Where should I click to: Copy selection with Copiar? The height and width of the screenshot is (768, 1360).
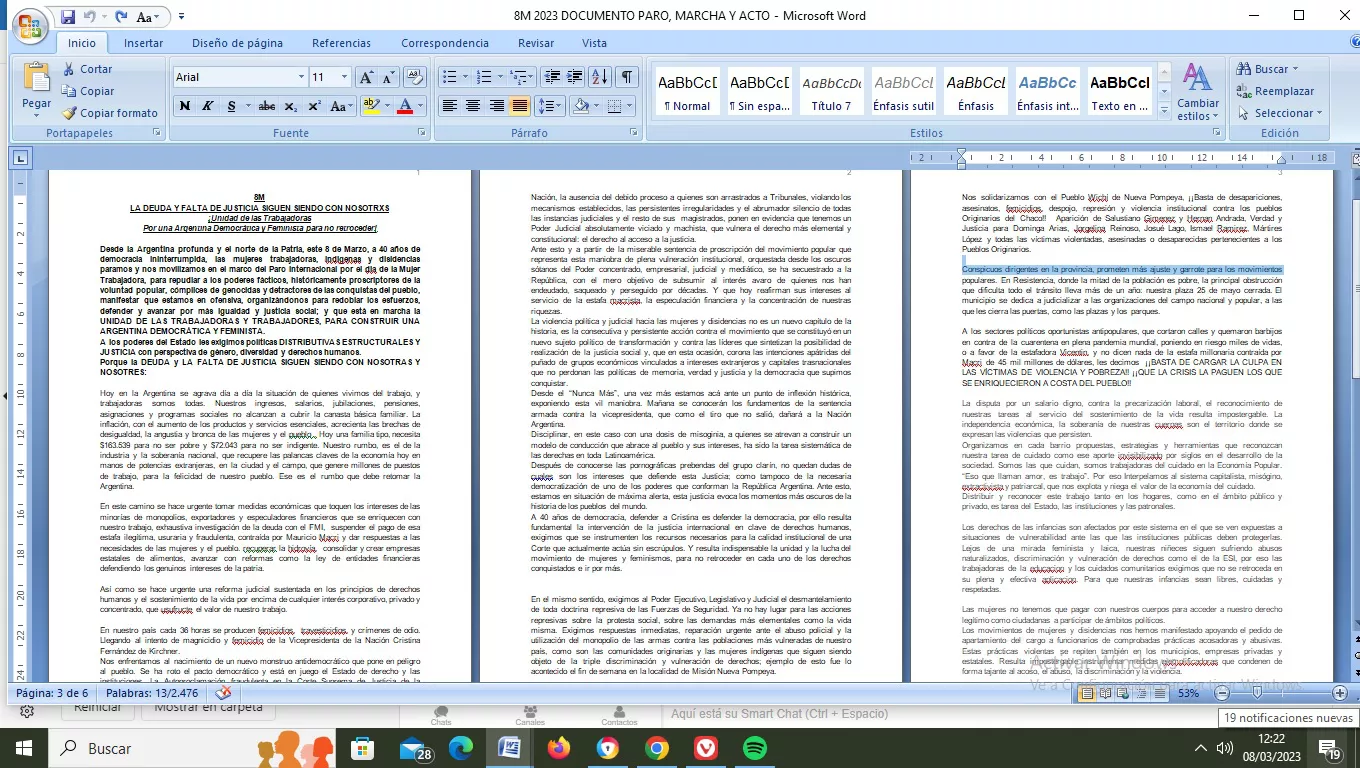[x=88, y=91]
